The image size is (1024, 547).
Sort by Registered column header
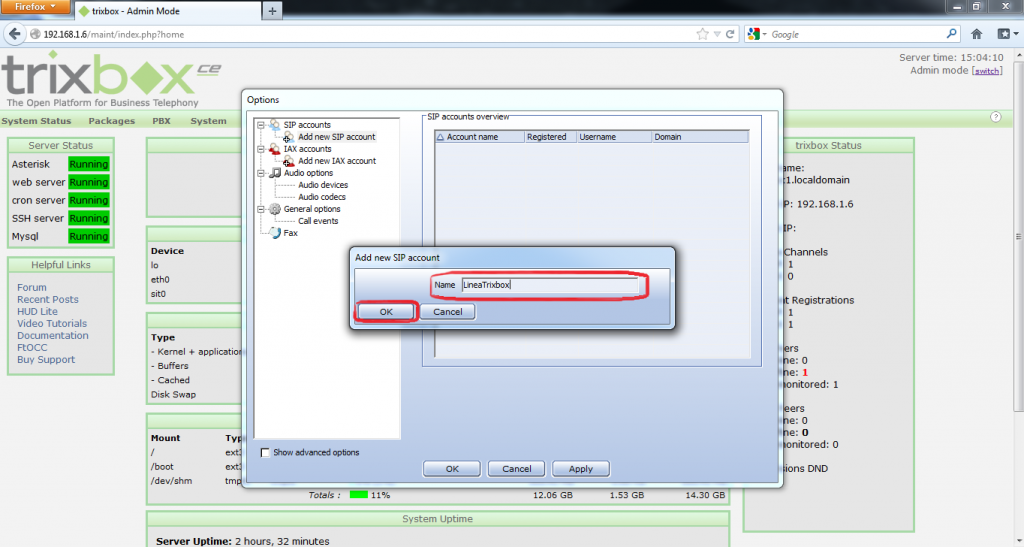551,137
